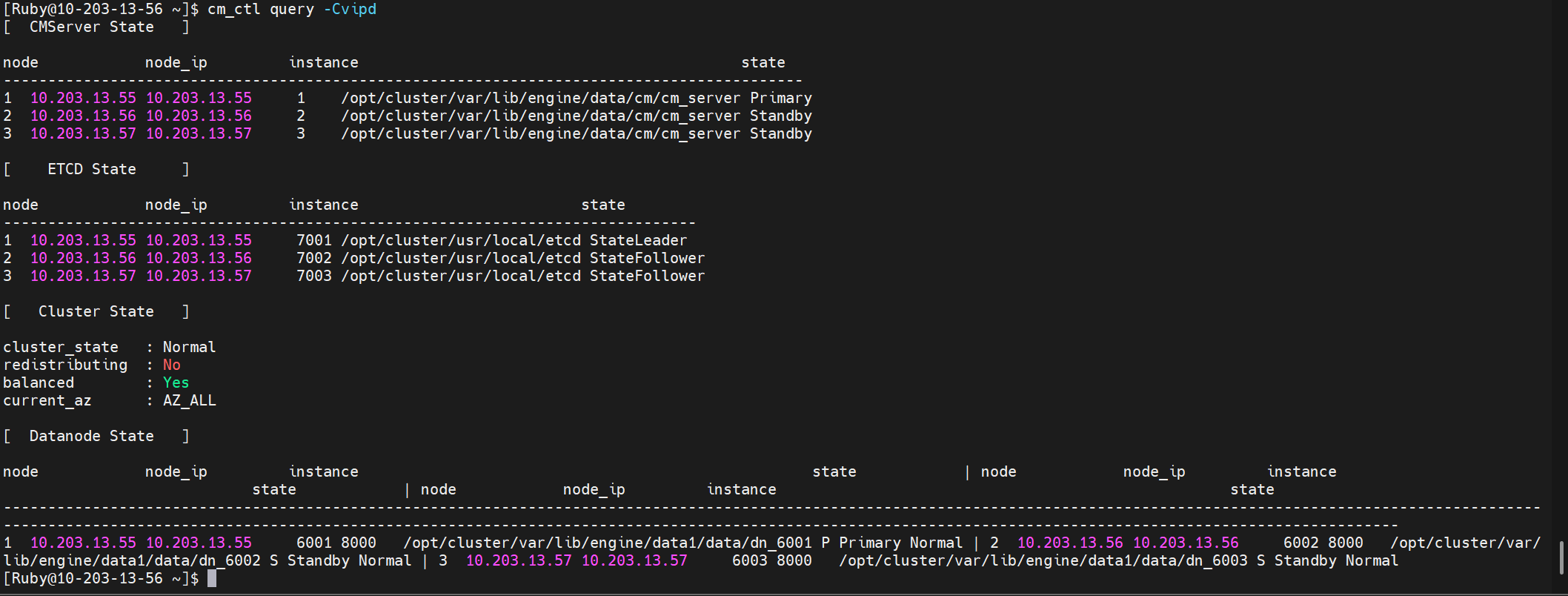Click the -Cvipd flag in the command
The width and height of the screenshot is (1568, 596).
pos(350,9)
